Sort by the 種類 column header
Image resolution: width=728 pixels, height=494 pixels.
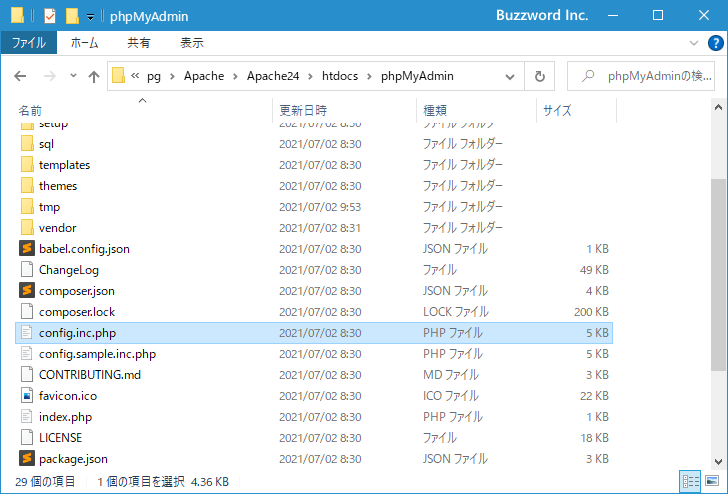pos(476,110)
